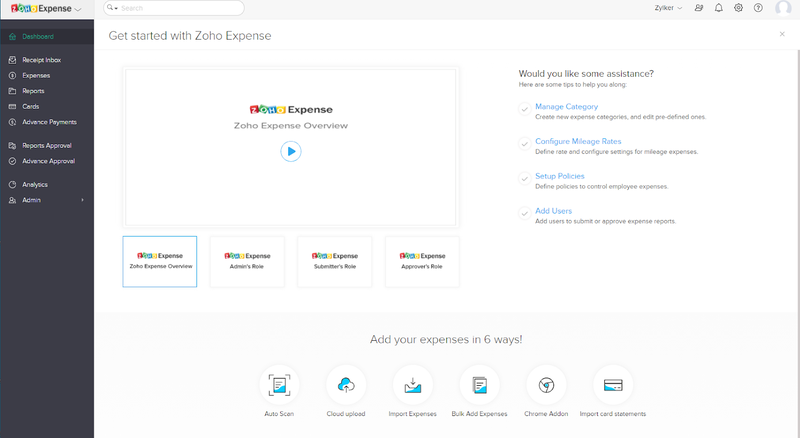This screenshot has height=438, width=800.
Task: Select the Zoho Expense Overview video thumbnail
Action: click(x=160, y=261)
